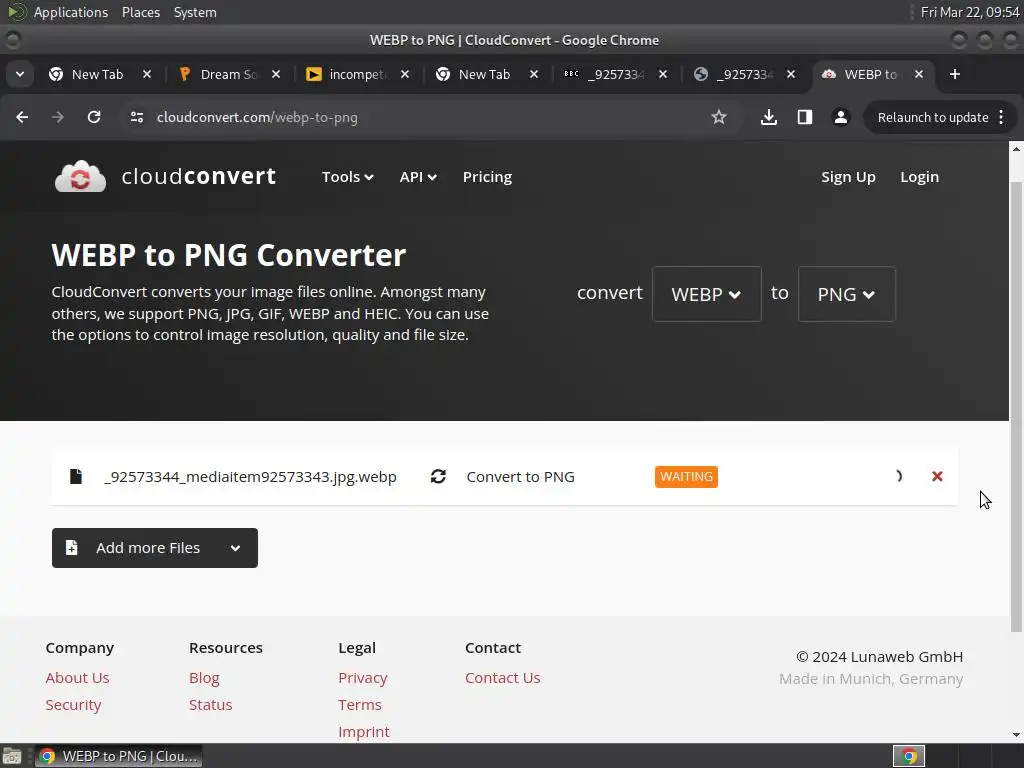1024x768 pixels.
Task: Click the Login link
Action: point(920,177)
